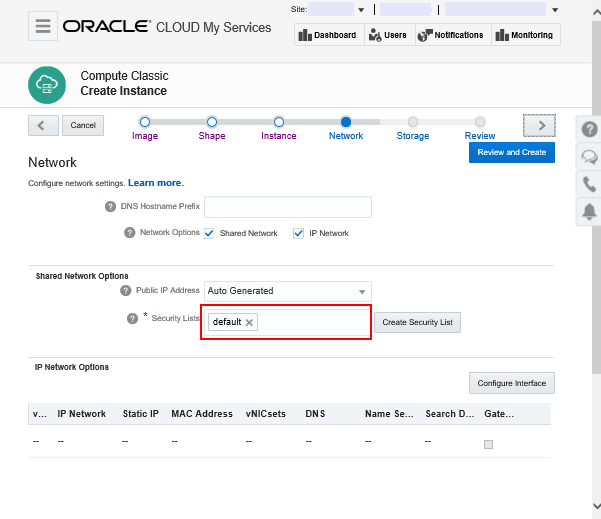Click the Gate... column header
The height and width of the screenshot is (519, 601).
499,414
